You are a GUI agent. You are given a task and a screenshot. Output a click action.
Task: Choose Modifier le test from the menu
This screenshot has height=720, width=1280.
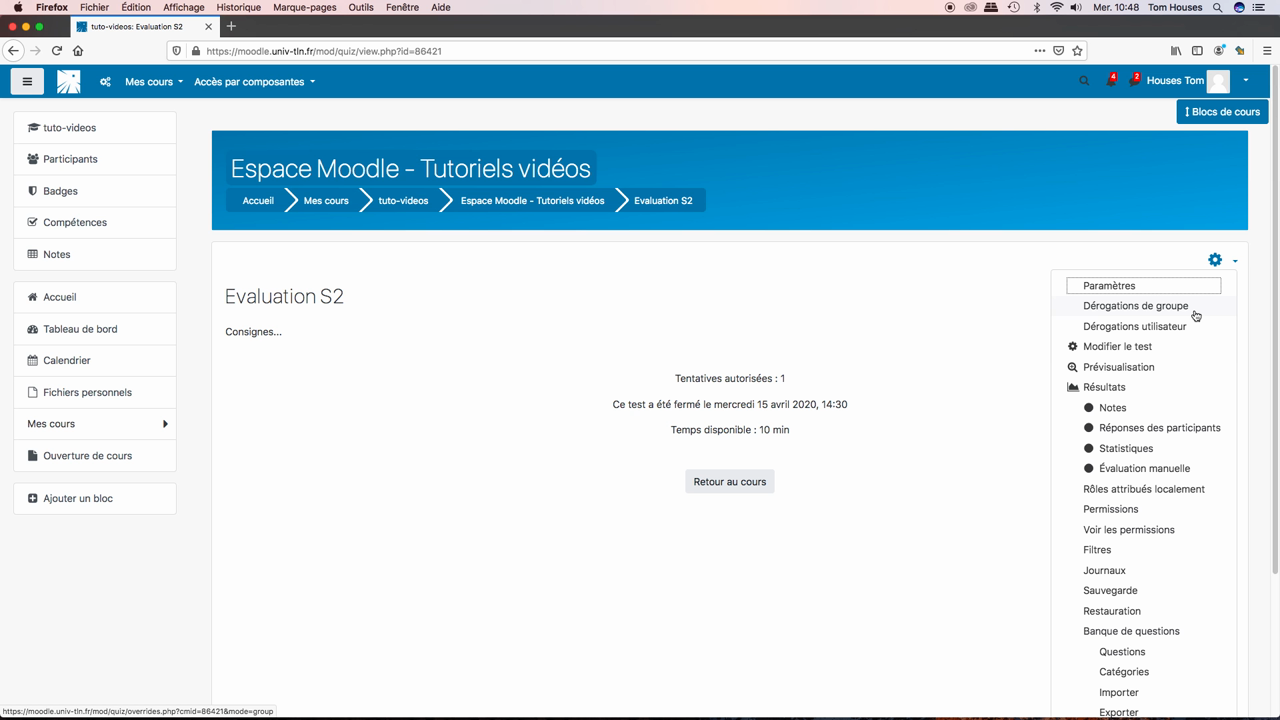[1117, 347]
